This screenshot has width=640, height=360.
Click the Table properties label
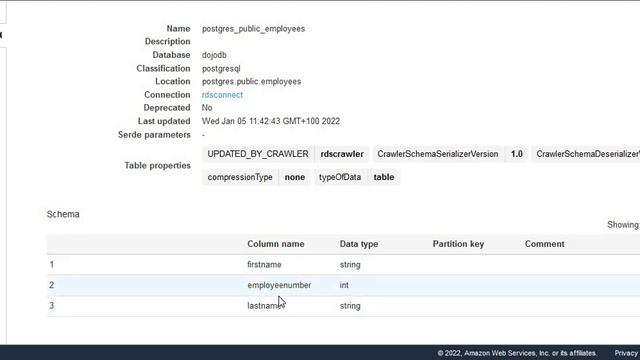[x=158, y=166]
